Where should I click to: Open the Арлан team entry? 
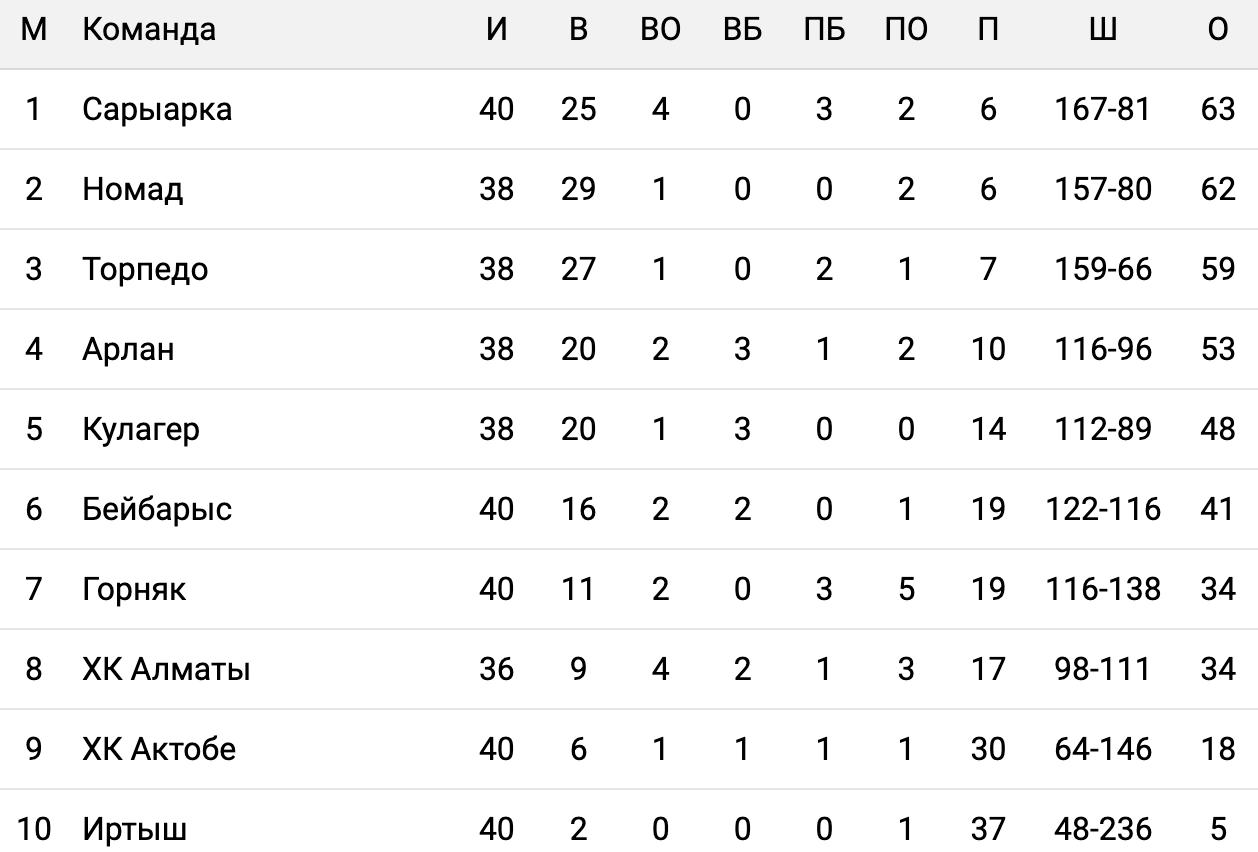pyautogui.click(x=128, y=349)
